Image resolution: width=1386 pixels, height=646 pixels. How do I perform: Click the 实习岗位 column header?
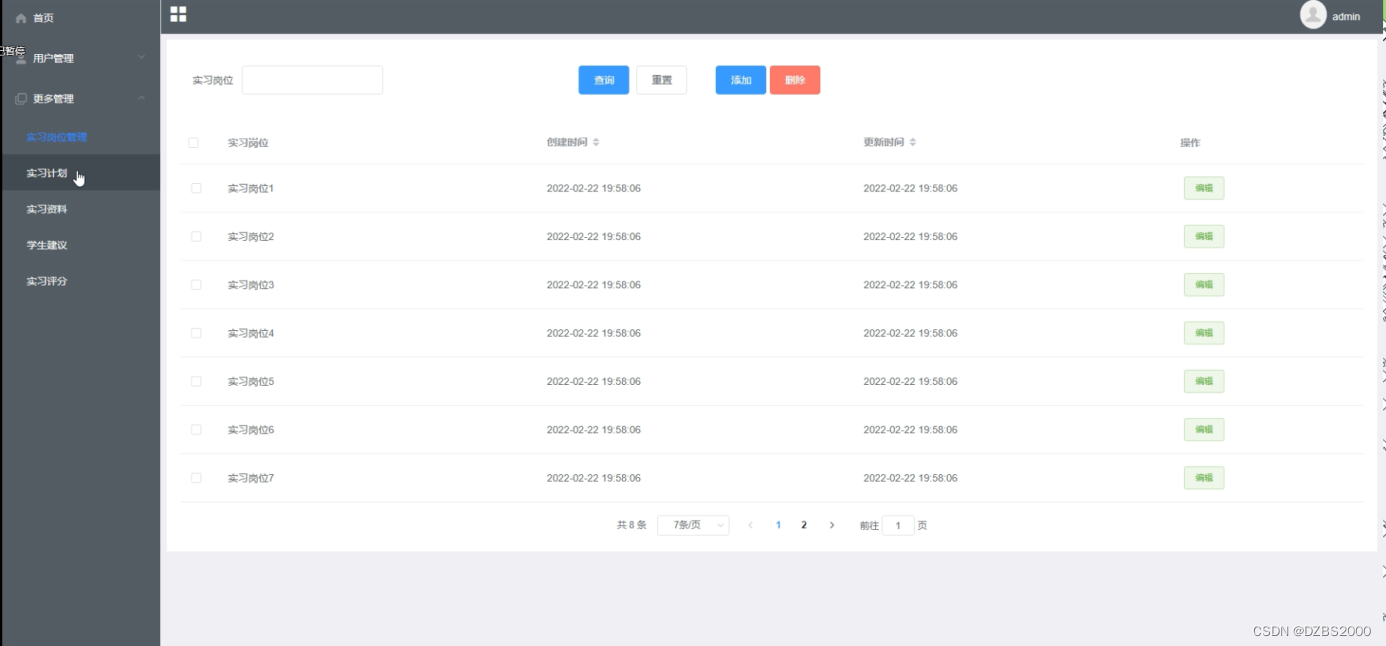(x=248, y=143)
